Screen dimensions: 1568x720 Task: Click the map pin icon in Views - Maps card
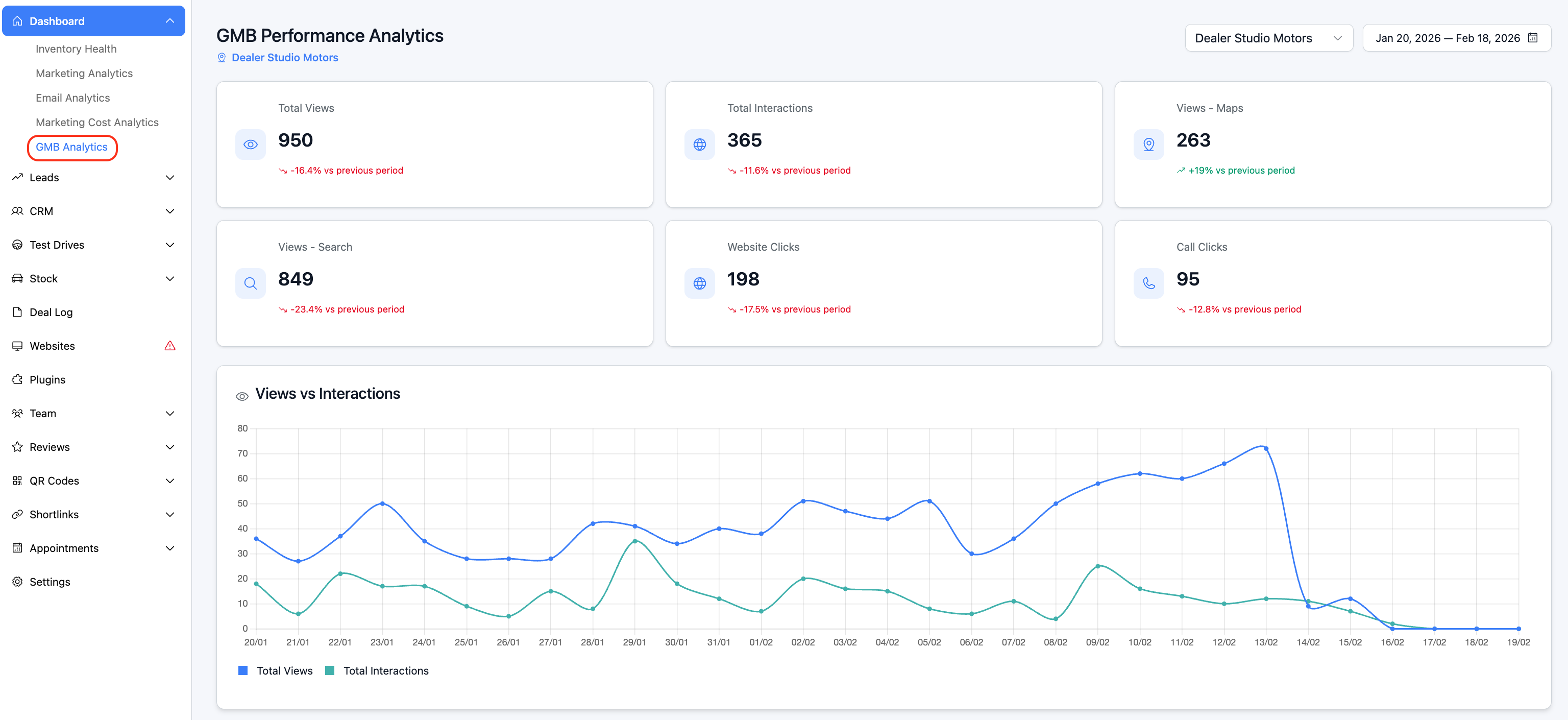[1148, 145]
